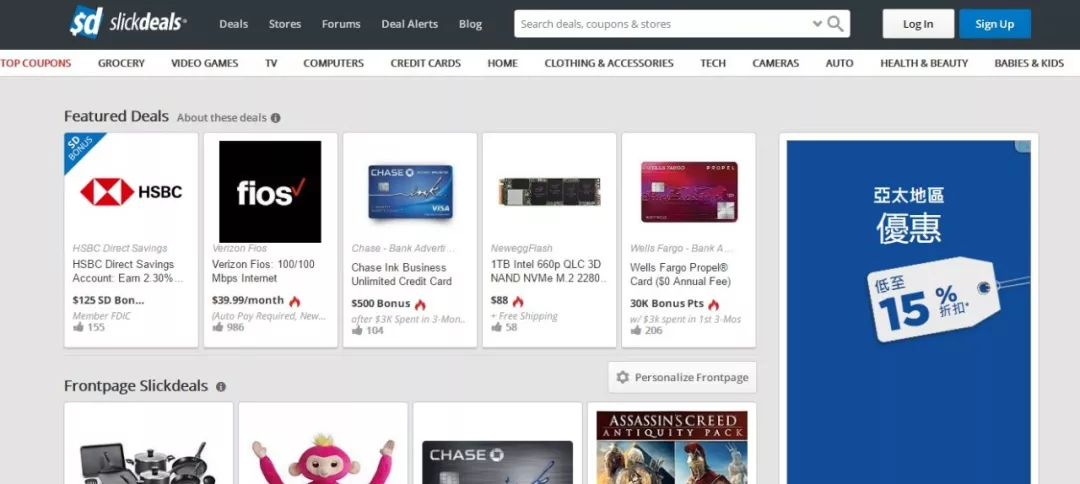Viewport: 1080px width, 484px height.
Task: Click the NeweggFlash store name
Action: (521, 248)
